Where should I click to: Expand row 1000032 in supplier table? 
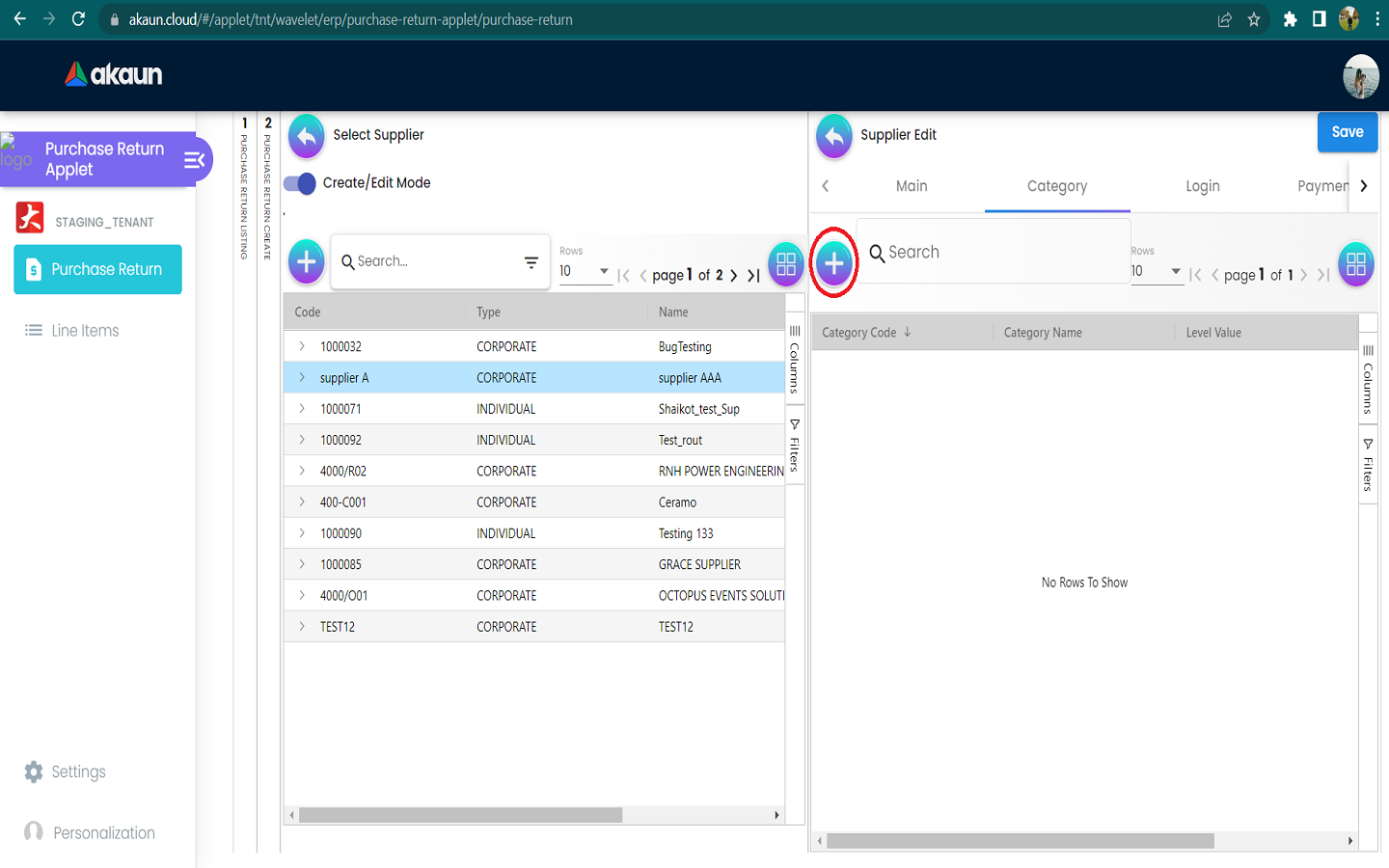(302, 346)
